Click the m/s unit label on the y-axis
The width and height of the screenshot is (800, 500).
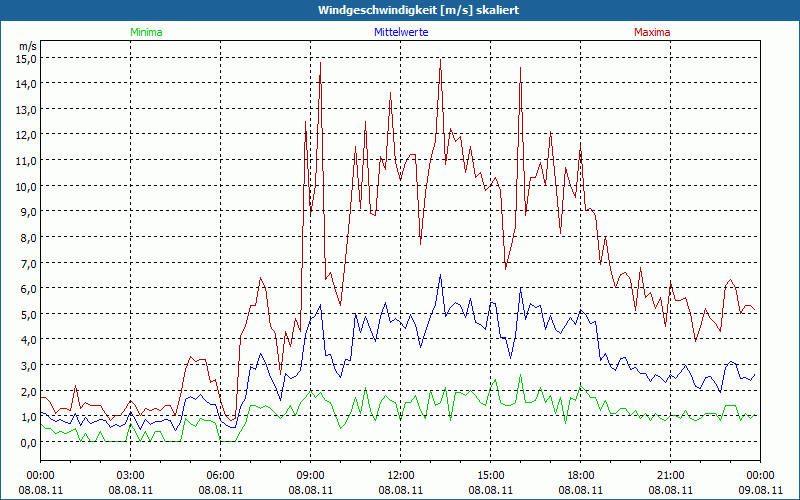(28, 46)
